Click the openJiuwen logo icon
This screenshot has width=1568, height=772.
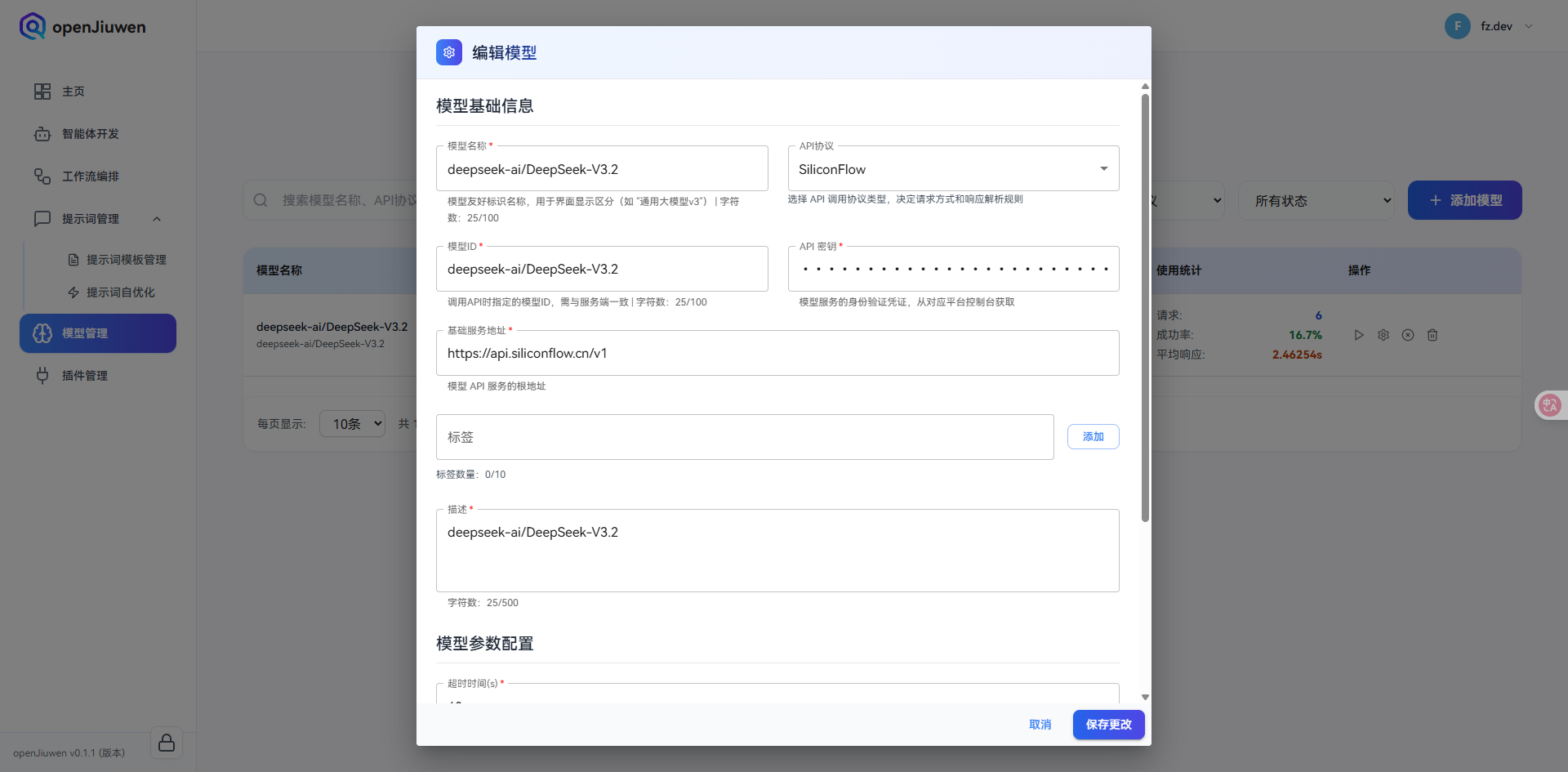point(33,26)
